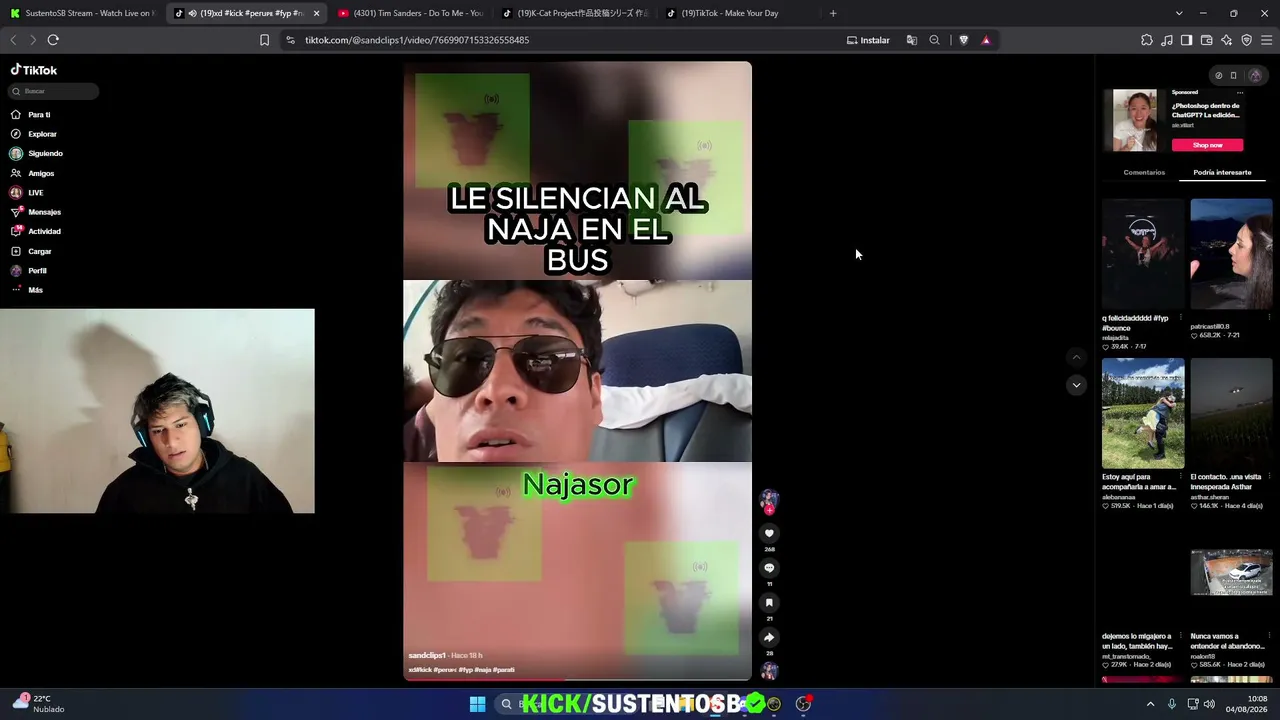Open the sponsored ad options menu

[1240, 92]
